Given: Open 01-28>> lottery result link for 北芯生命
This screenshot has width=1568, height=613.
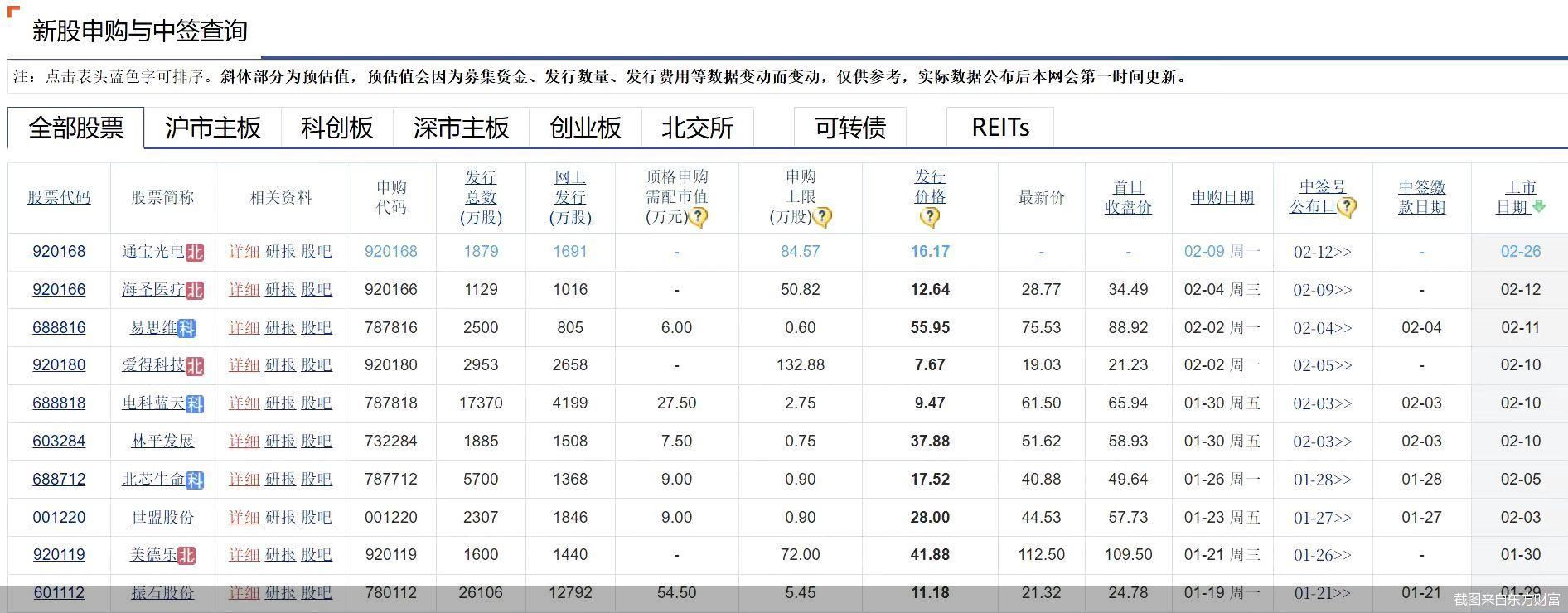Looking at the screenshot, I should coord(1323,480).
